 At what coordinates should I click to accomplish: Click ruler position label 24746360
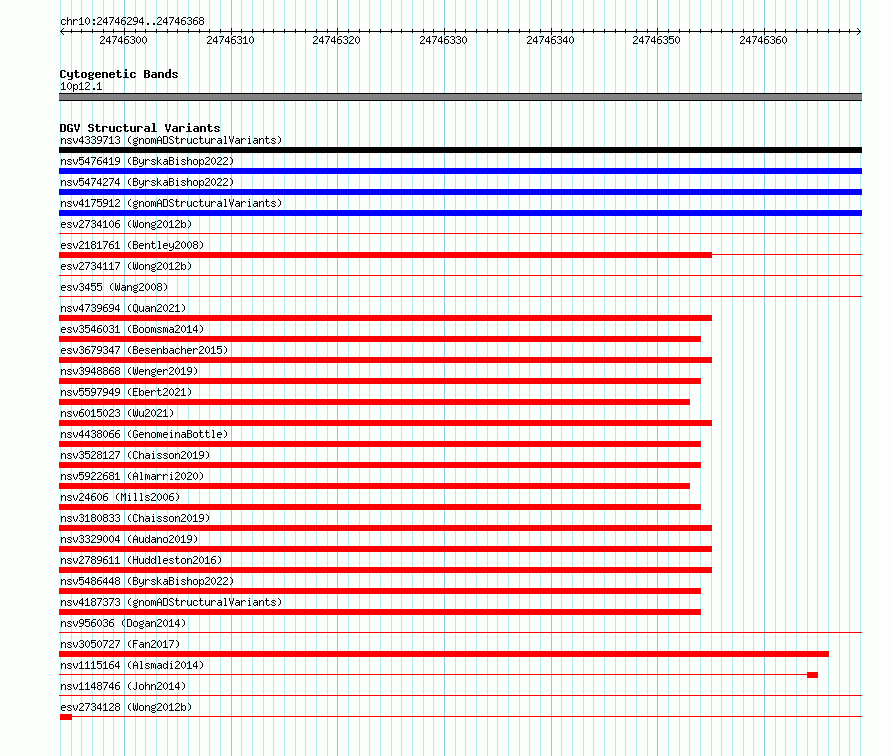[763, 40]
